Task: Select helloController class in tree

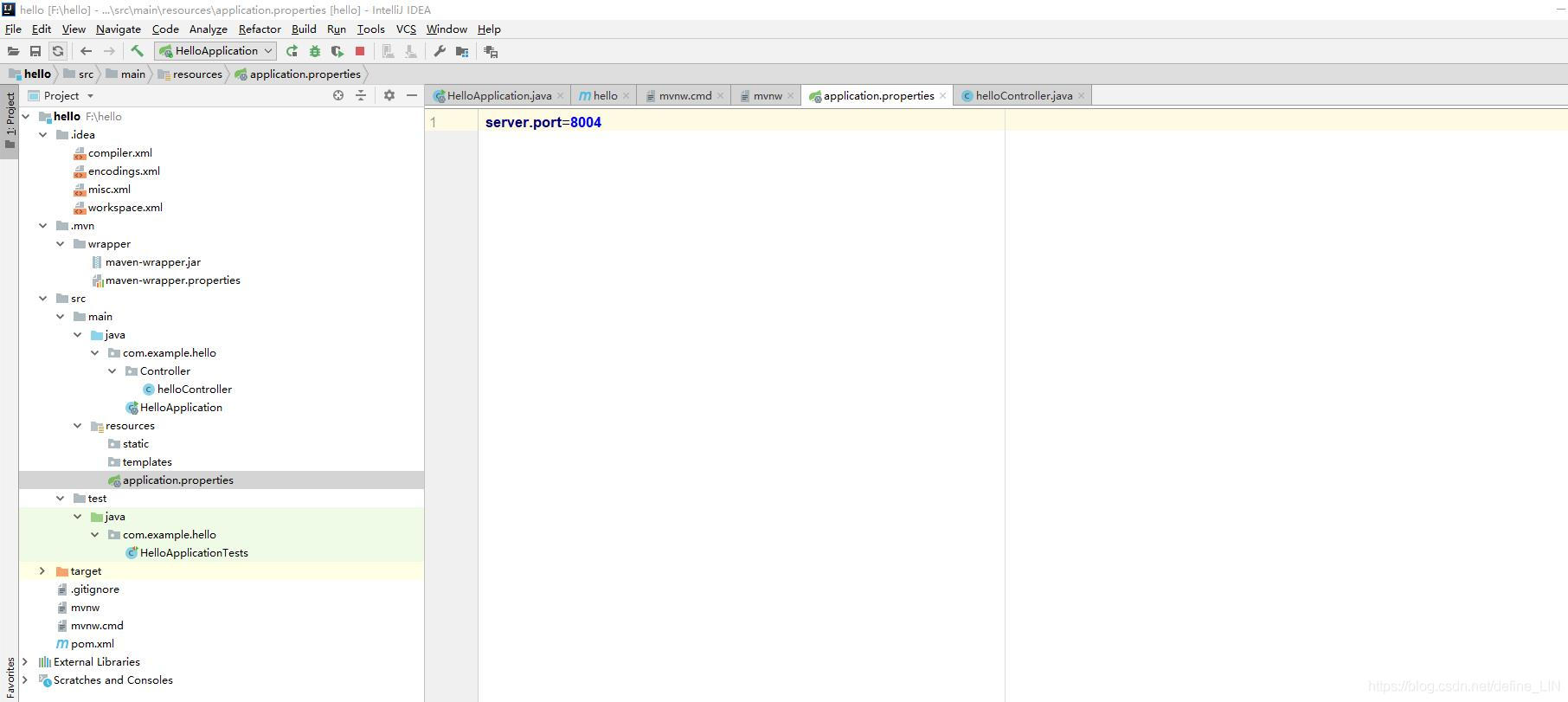Action: pyautogui.click(x=187, y=389)
